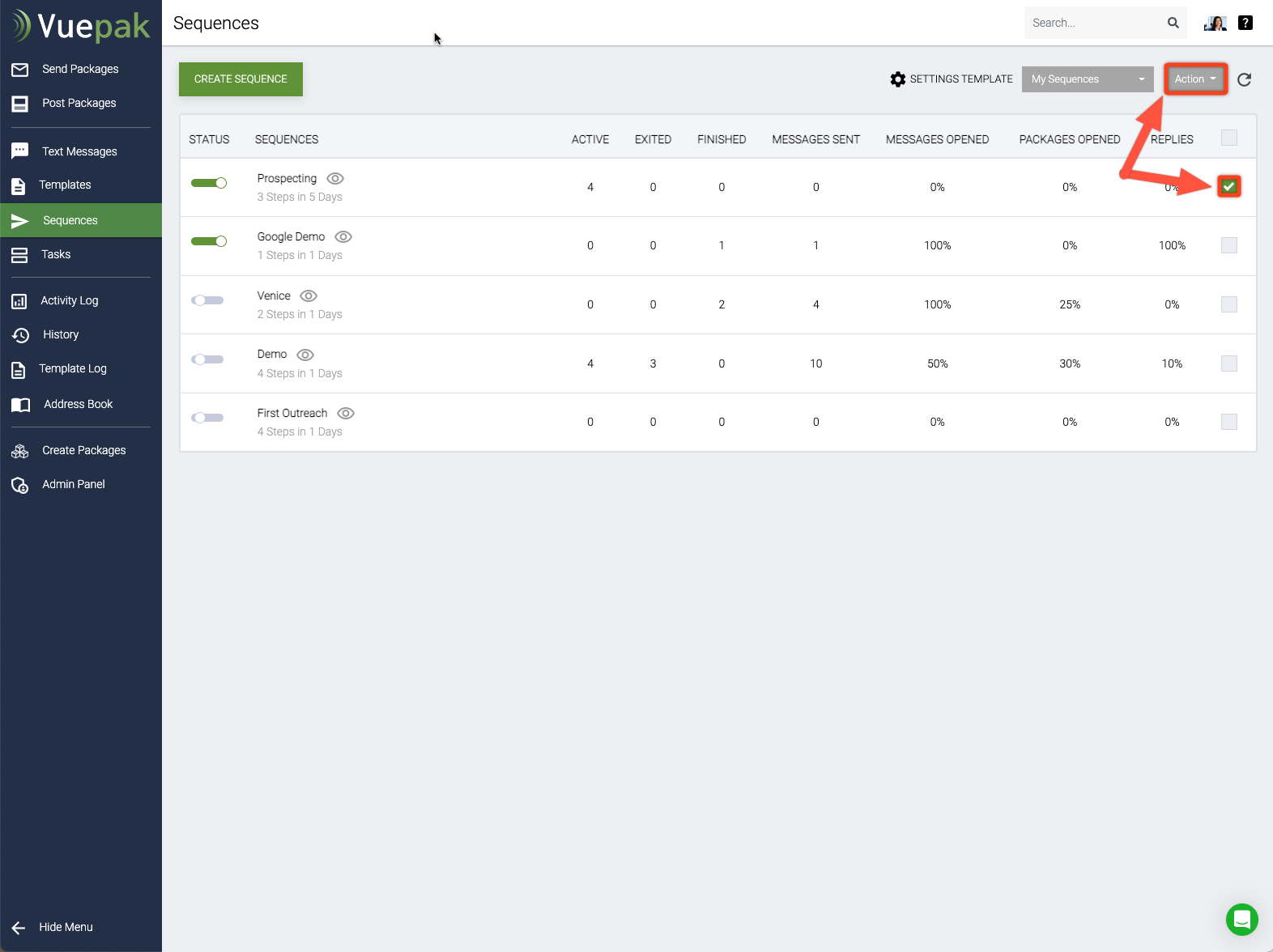Viewport: 1273px width, 952px height.
Task: Enable the First Outreach status toggle
Action: pyautogui.click(x=207, y=418)
